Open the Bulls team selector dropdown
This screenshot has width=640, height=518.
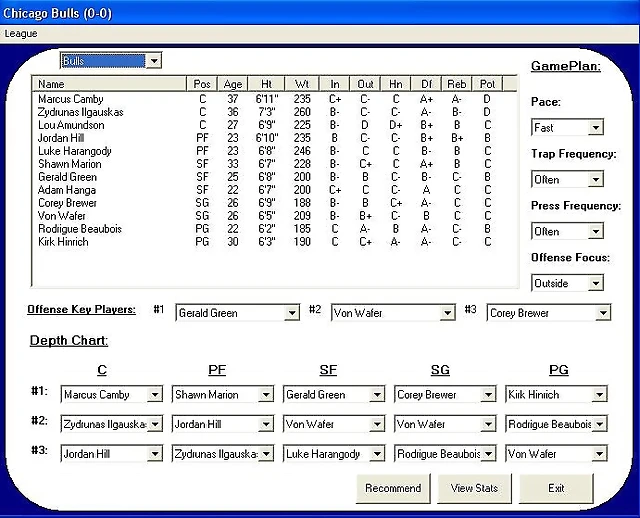coord(111,61)
